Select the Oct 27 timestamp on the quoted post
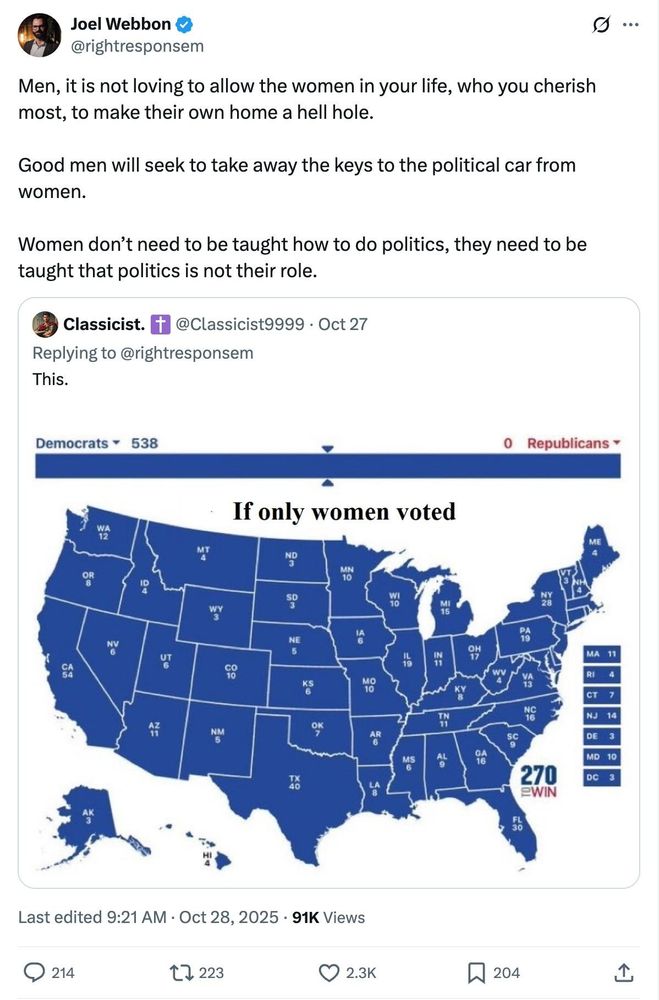The width and height of the screenshot is (659, 1000). click(344, 323)
